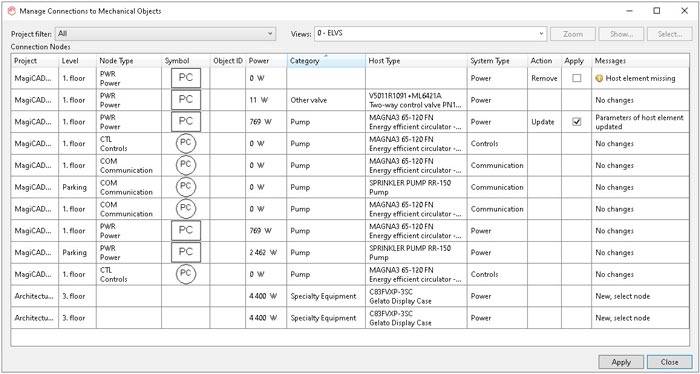Maximize the Manage Connections window

tap(657, 11)
